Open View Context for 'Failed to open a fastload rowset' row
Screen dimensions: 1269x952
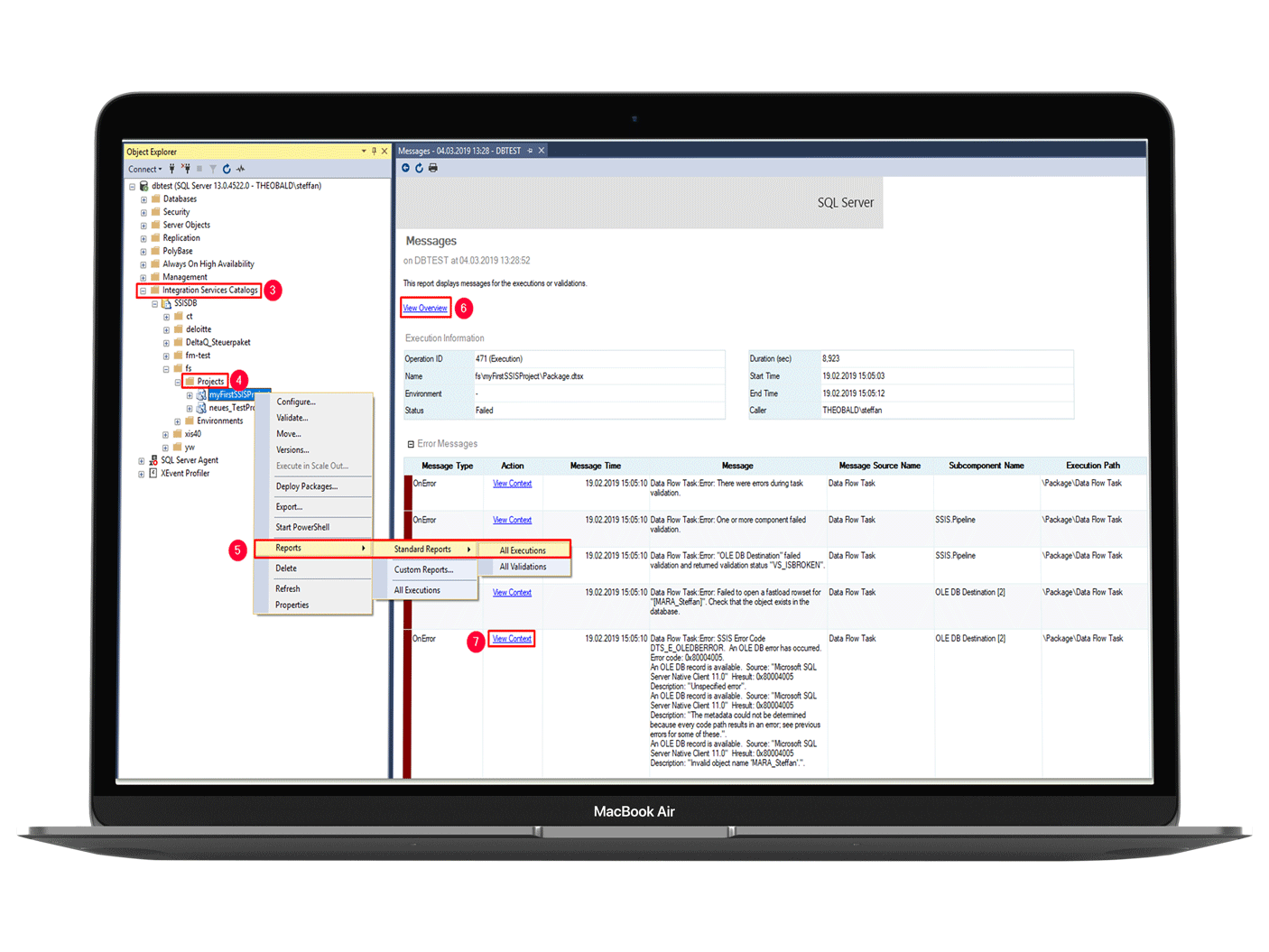tap(513, 593)
